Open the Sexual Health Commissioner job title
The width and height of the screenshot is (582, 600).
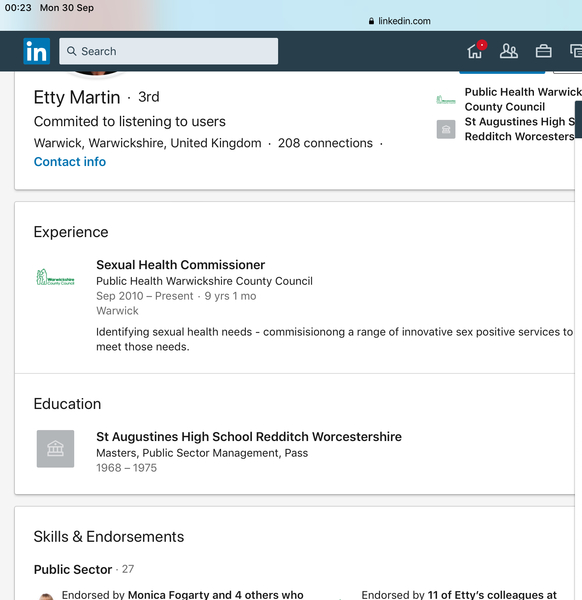click(x=181, y=265)
